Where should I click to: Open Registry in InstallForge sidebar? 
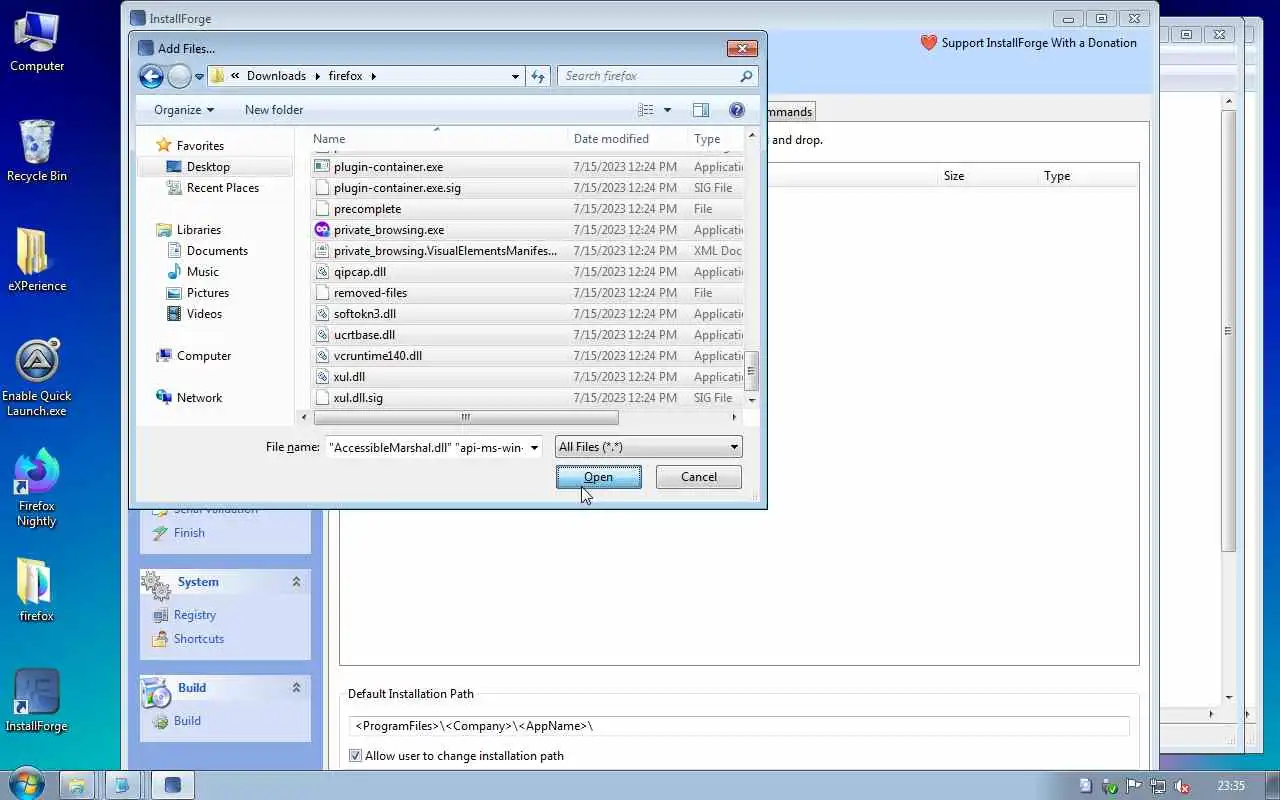[194, 615]
